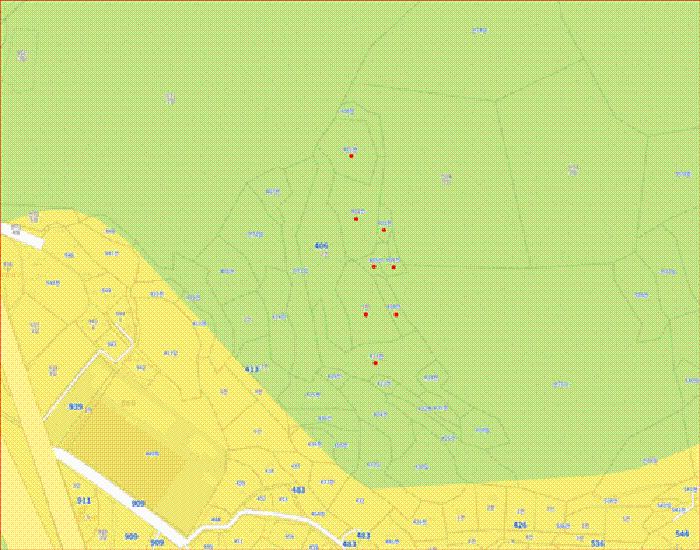Select the bold parcel label 466
The height and width of the screenshot is (550, 700).
321,246
